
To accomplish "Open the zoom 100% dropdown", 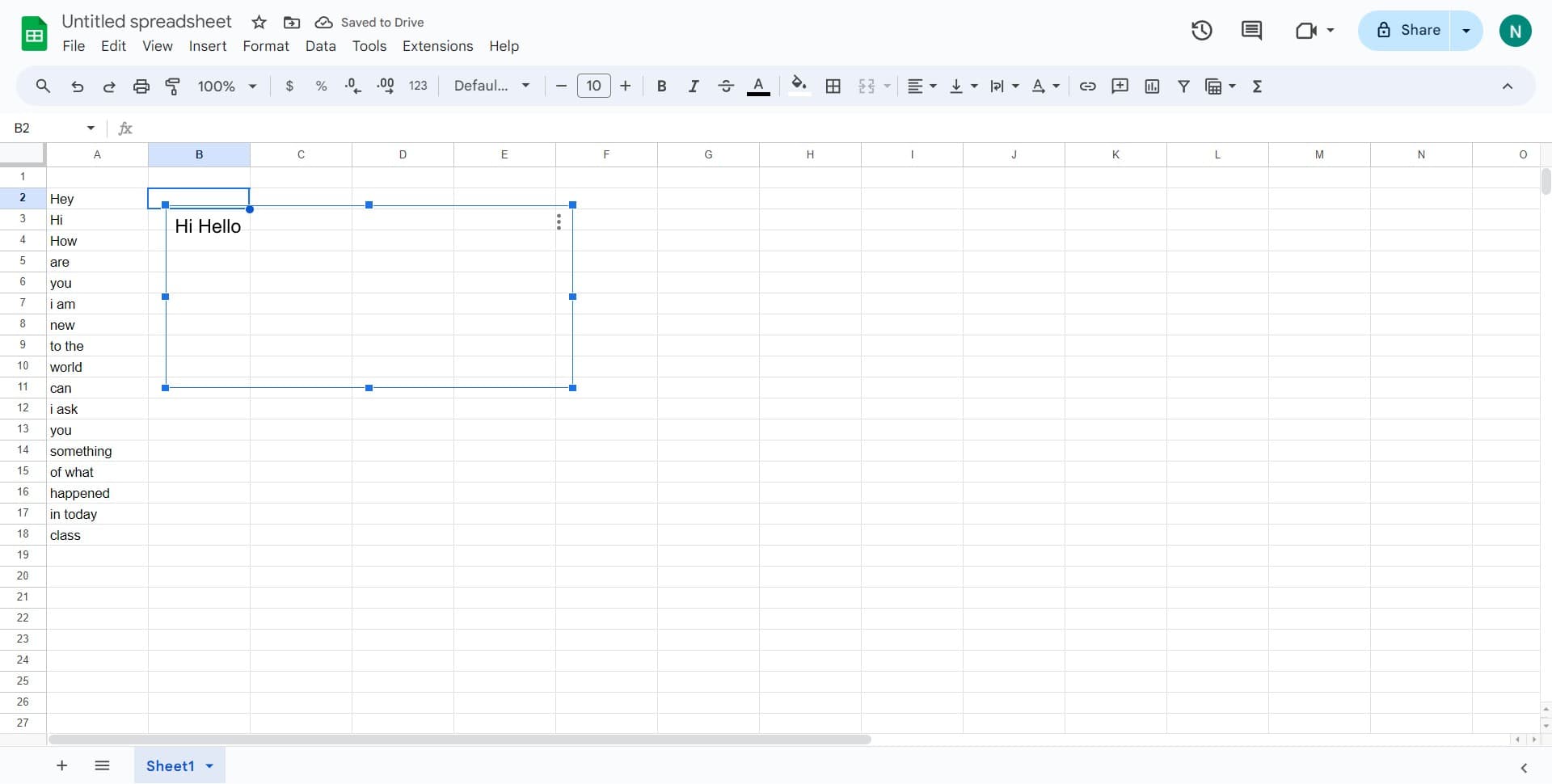I will 227,86.
